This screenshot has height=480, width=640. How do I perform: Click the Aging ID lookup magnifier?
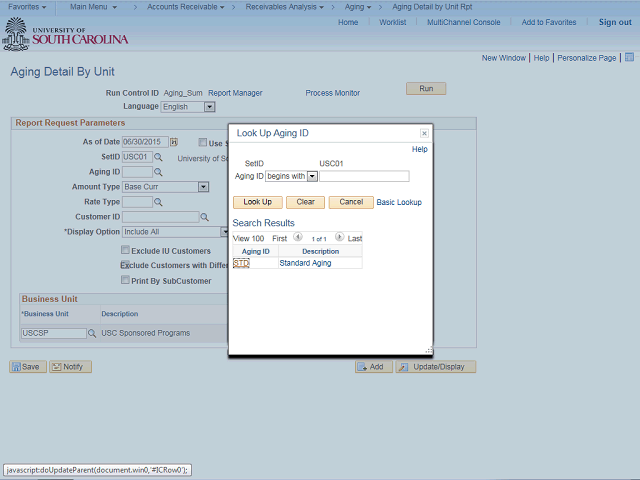[x=158, y=172]
